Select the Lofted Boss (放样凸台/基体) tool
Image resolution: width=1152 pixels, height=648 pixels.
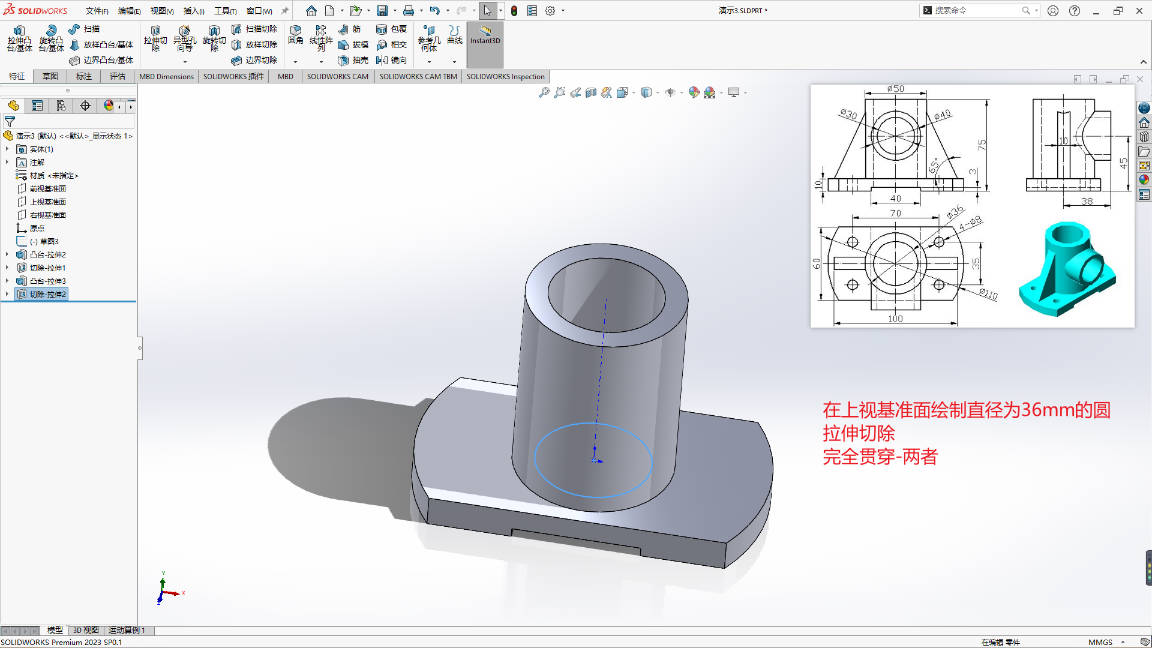click(101, 45)
